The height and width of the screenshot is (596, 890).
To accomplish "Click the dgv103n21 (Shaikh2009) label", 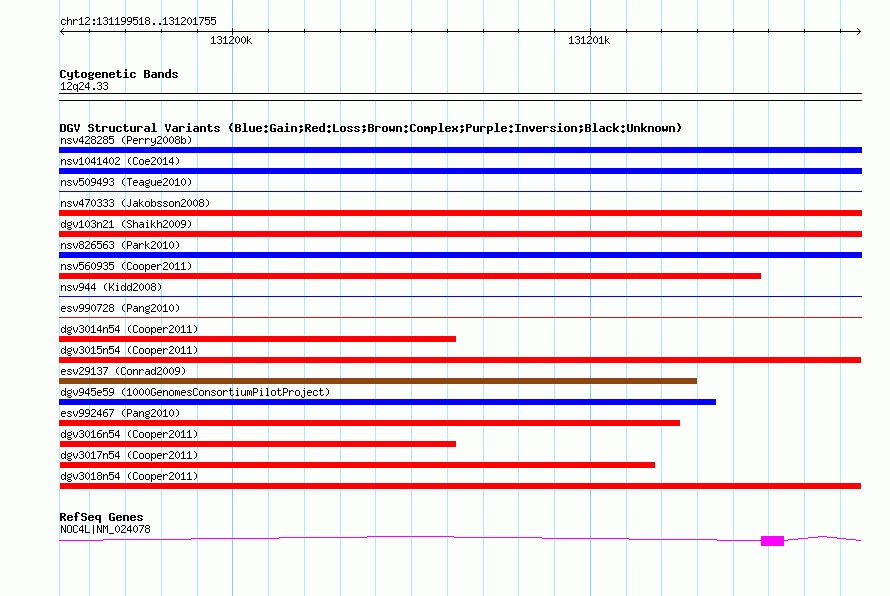I will click(x=126, y=224).
